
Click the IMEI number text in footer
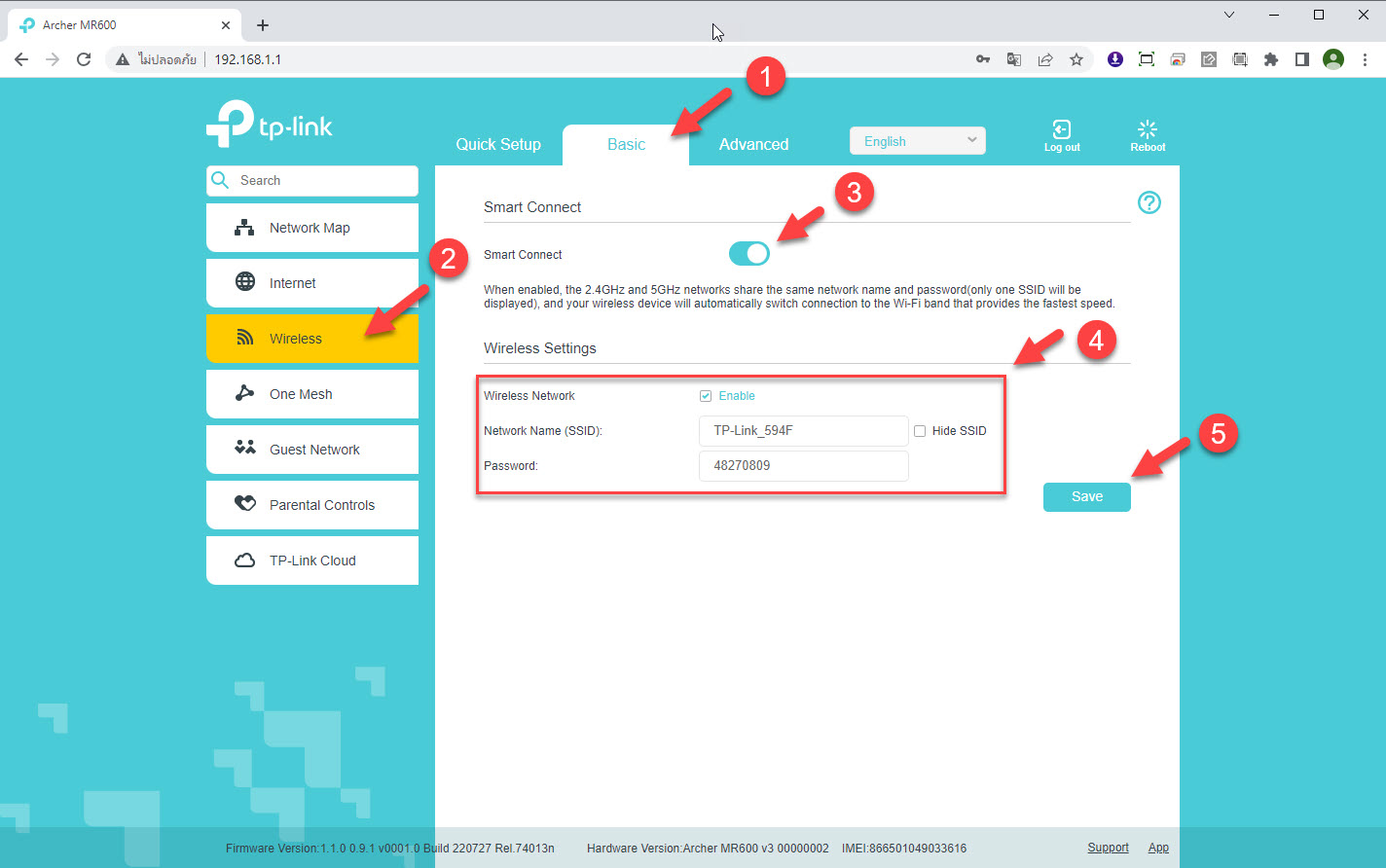pyautogui.click(x=906, y=849)
